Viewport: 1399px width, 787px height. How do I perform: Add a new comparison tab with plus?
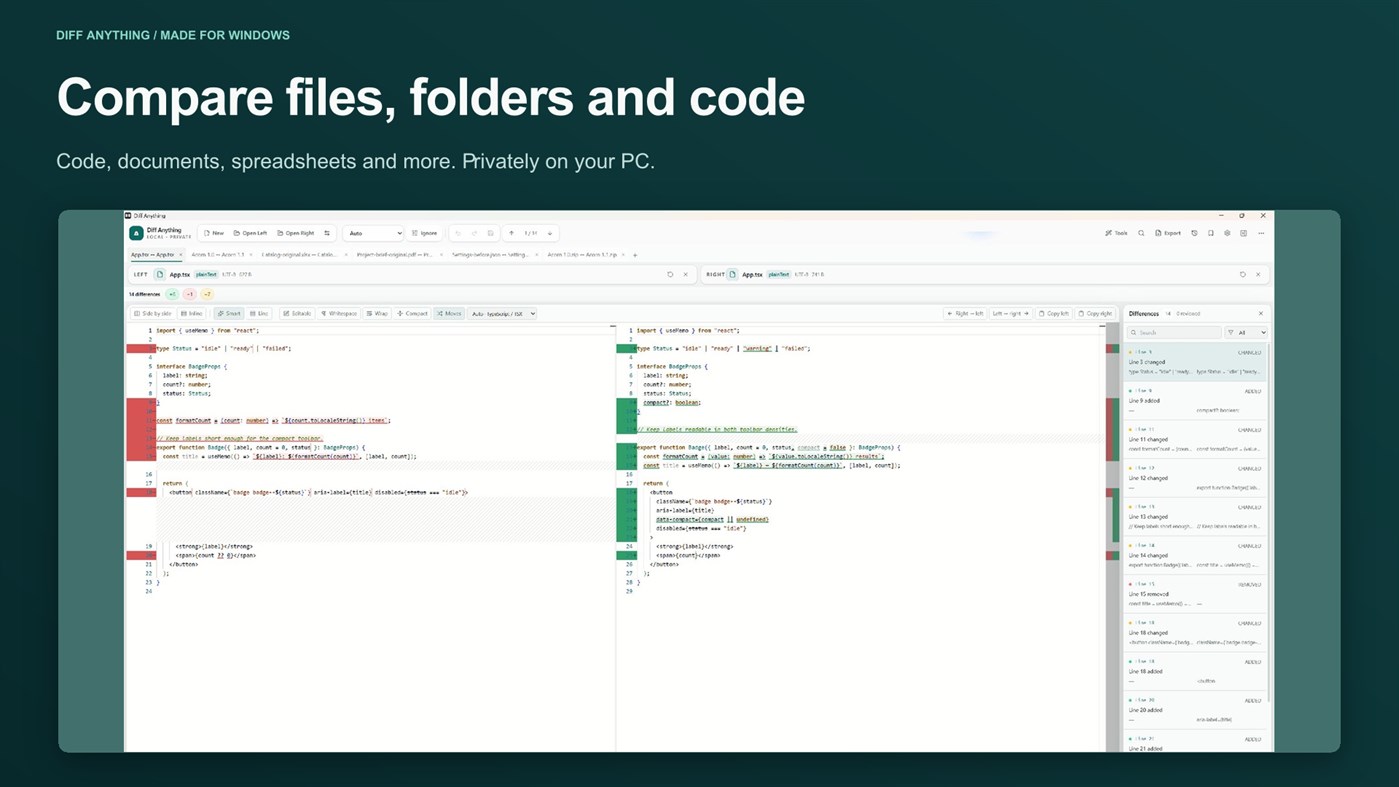635,255
